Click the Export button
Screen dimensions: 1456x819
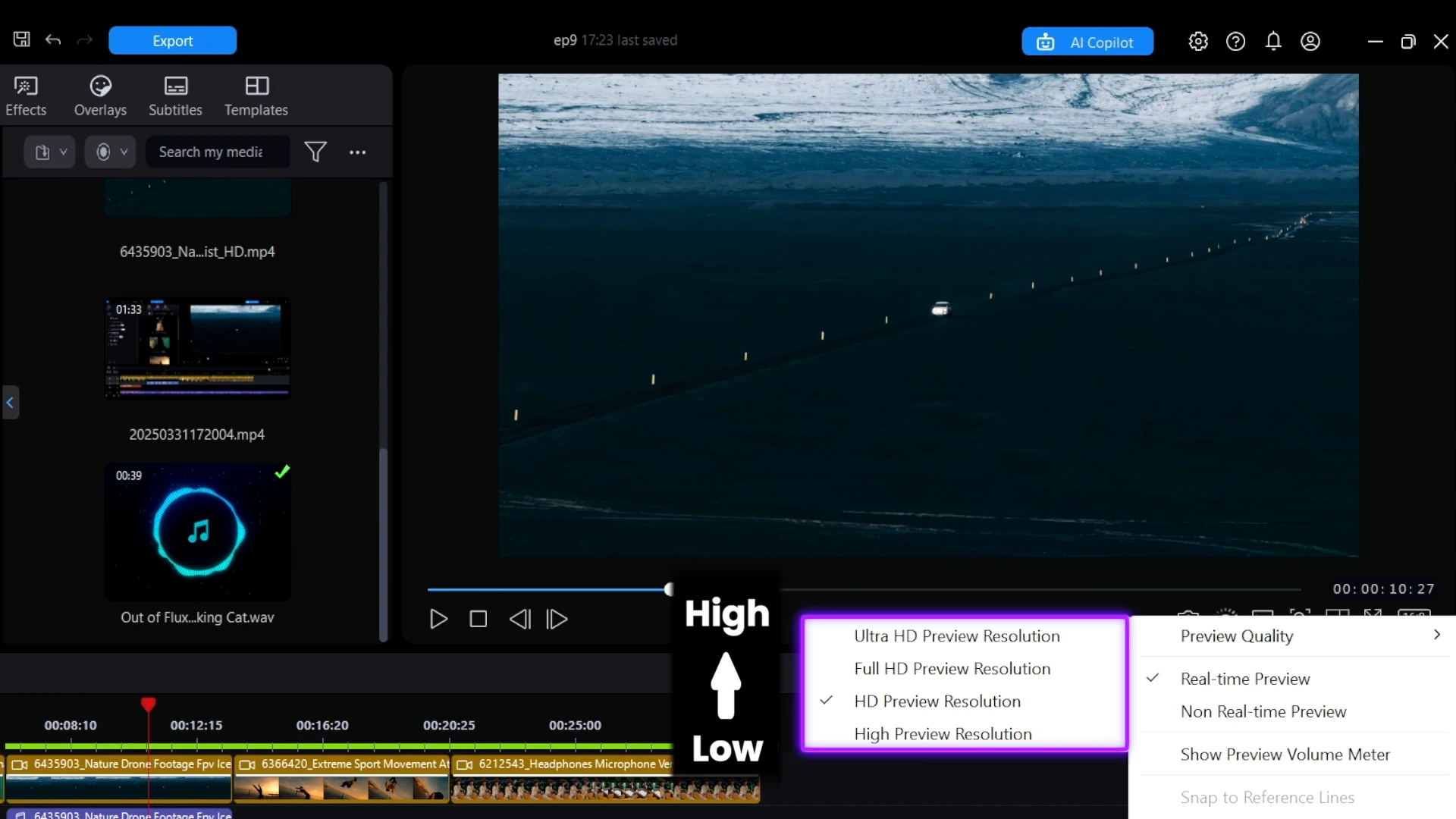tap(173, 41)
